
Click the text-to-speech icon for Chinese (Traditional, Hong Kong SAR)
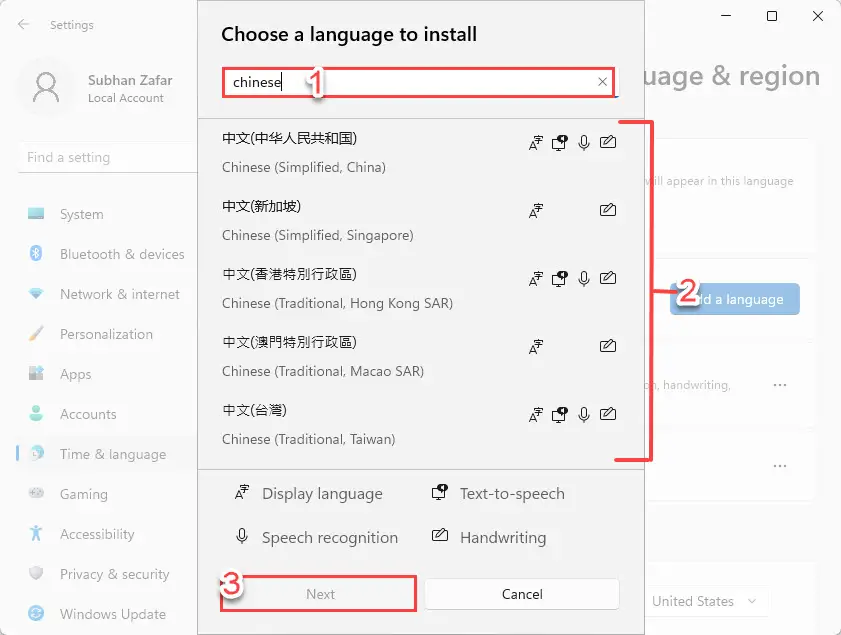click(559, 279)
